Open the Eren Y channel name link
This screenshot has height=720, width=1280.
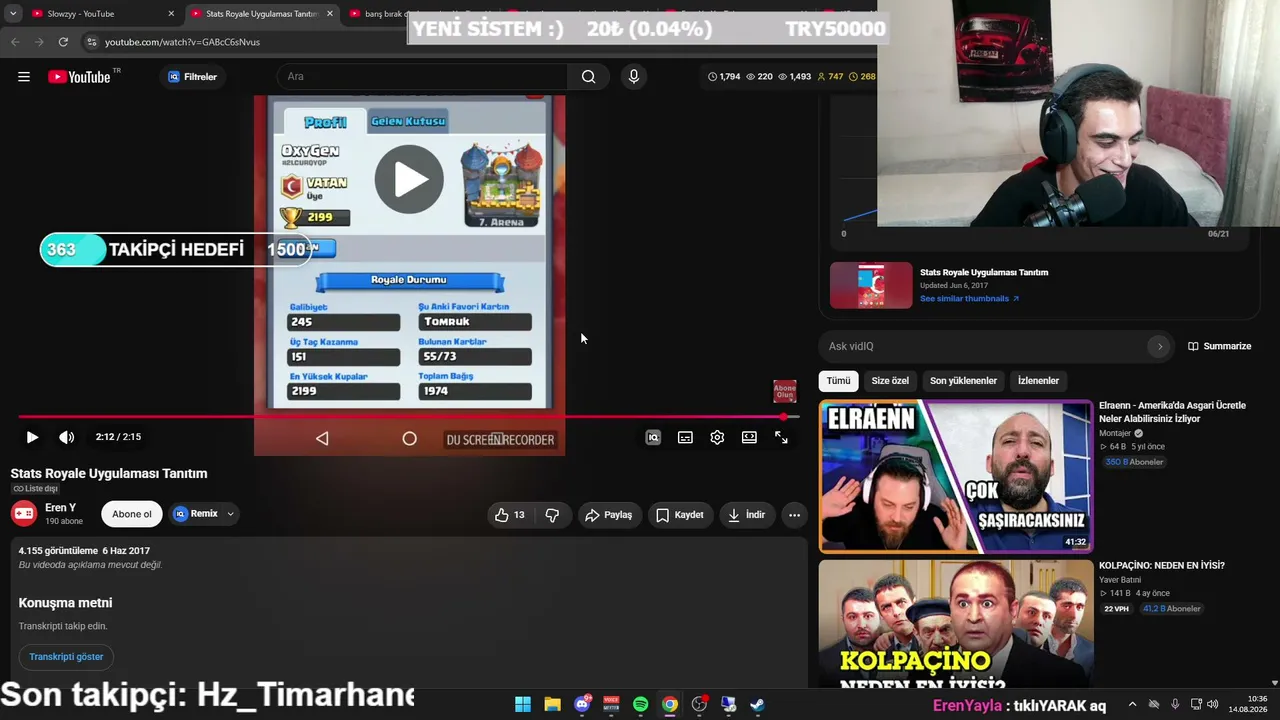(x=61, y=508)
